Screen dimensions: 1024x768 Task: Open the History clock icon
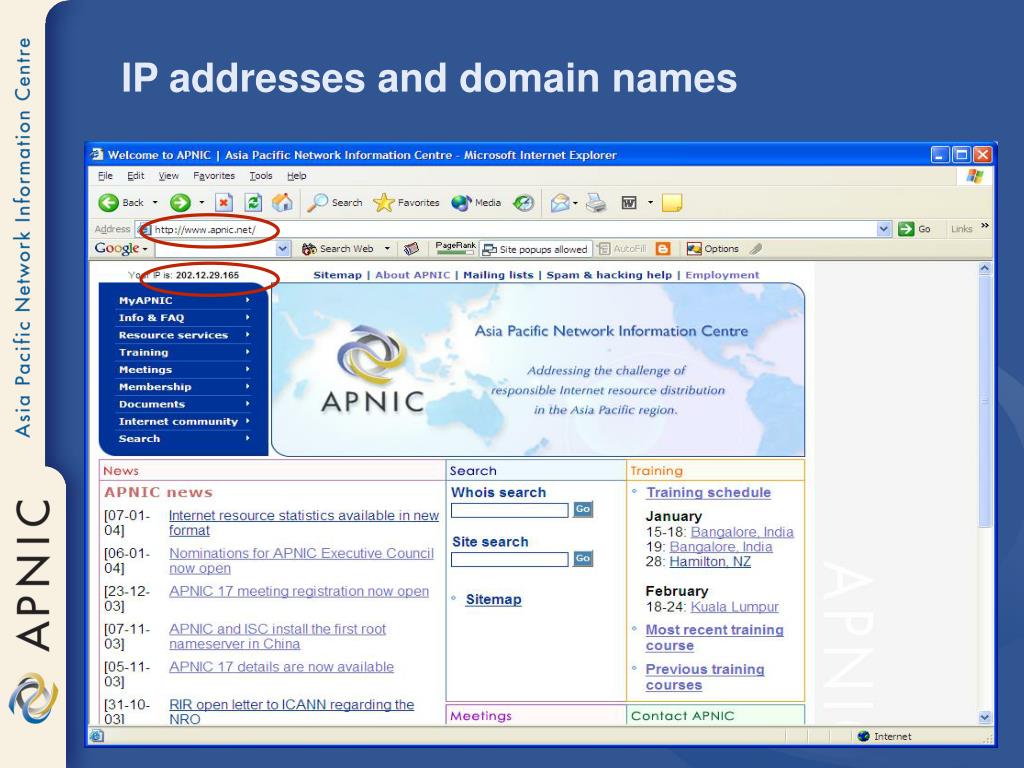click(x=523, y=203)
